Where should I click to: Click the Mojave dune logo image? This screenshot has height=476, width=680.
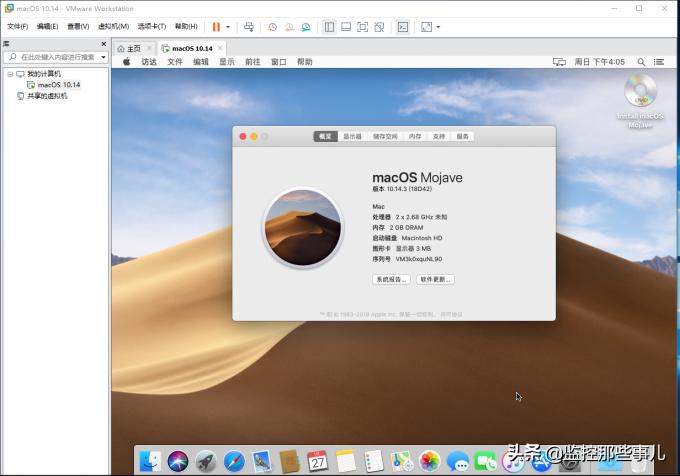[x=303, y=228]
